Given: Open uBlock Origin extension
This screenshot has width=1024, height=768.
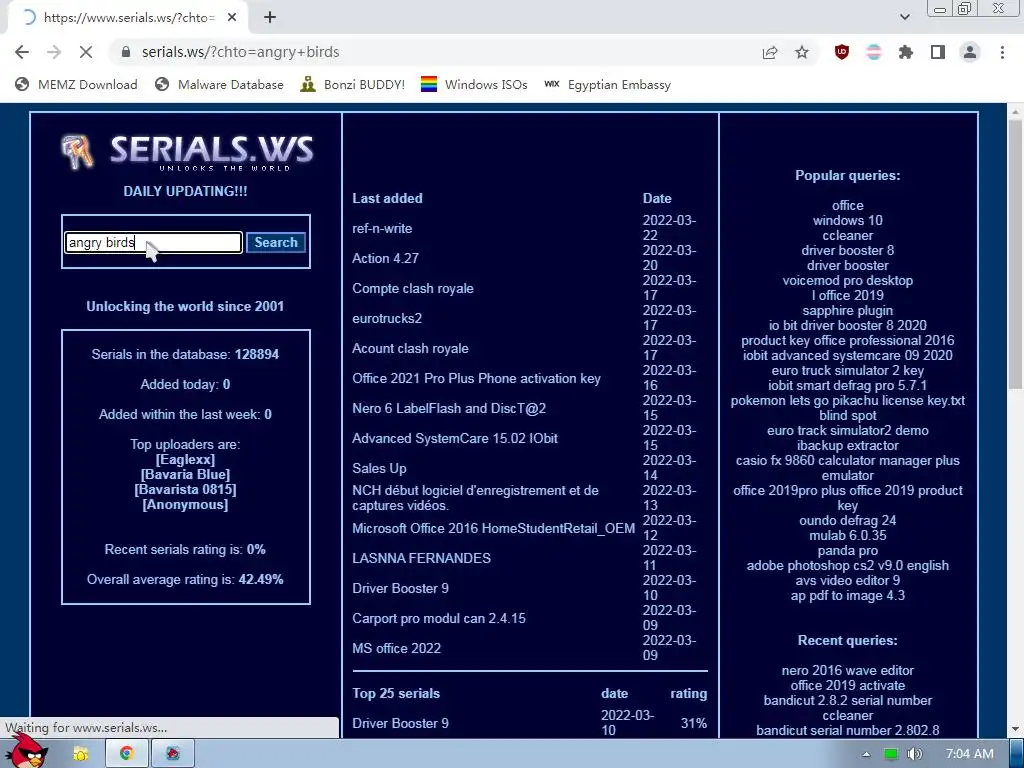Looking at the screenshot, I should 842,52.
